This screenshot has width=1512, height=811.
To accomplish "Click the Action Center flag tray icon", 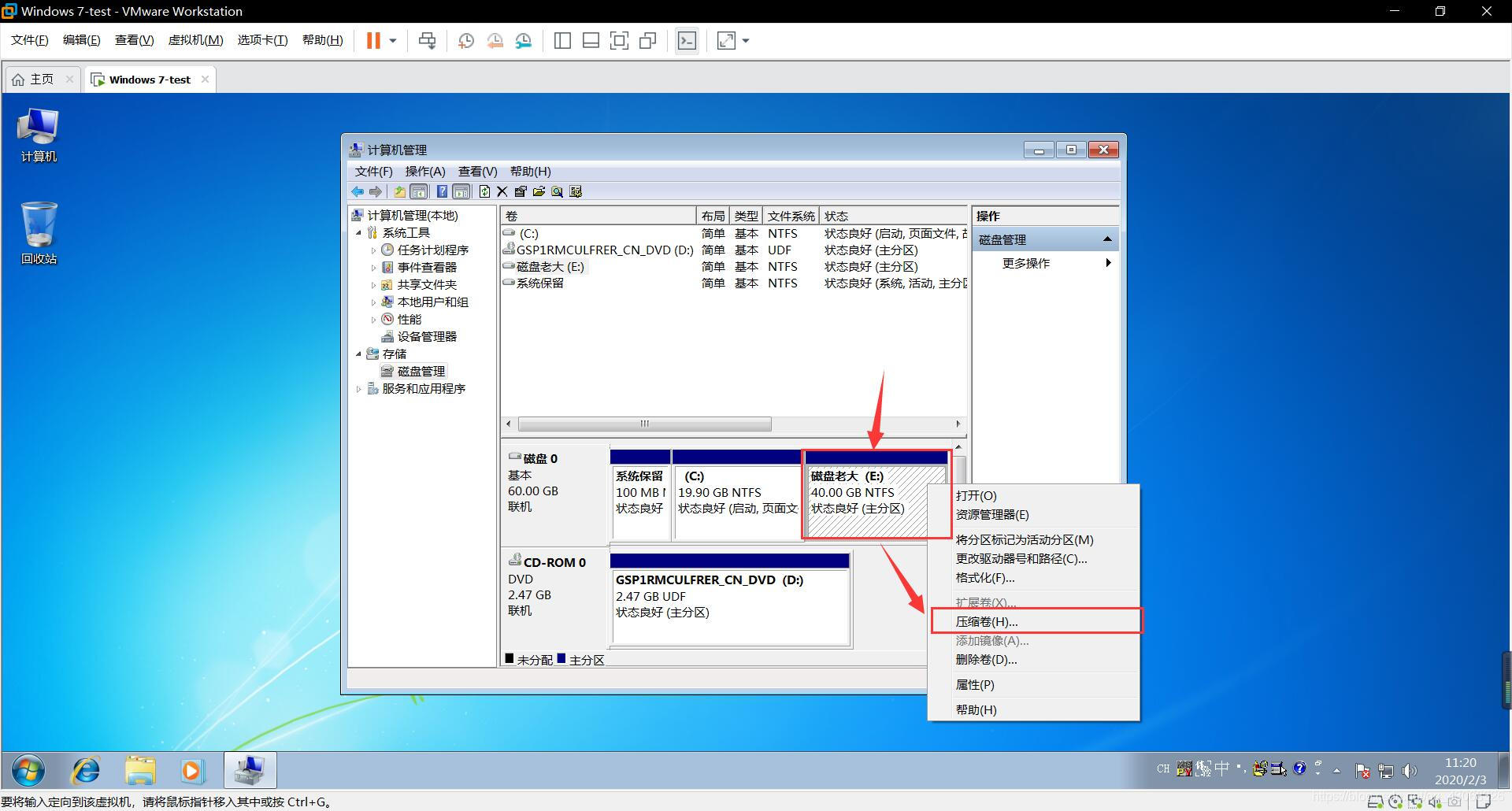I will (x=1362, y=771).
